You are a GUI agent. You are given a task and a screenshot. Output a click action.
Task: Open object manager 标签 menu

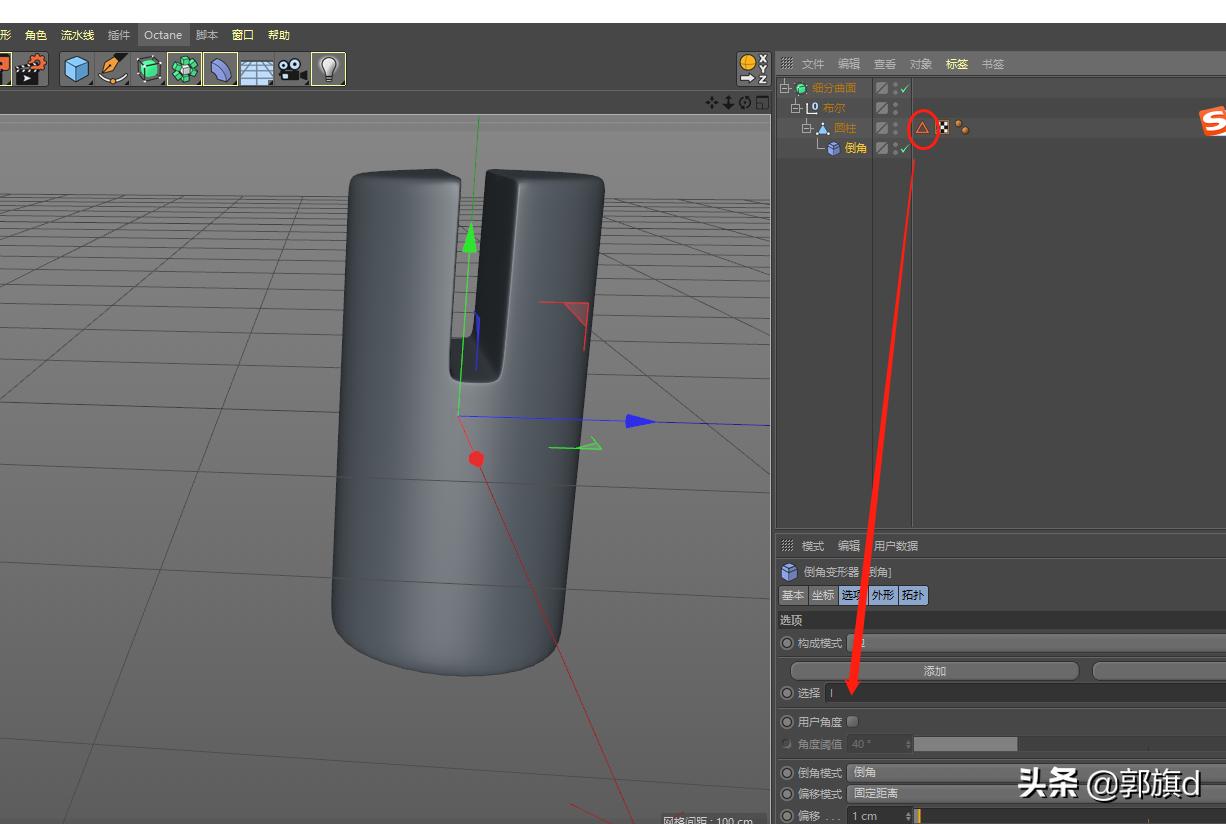(x=957, y=64)
